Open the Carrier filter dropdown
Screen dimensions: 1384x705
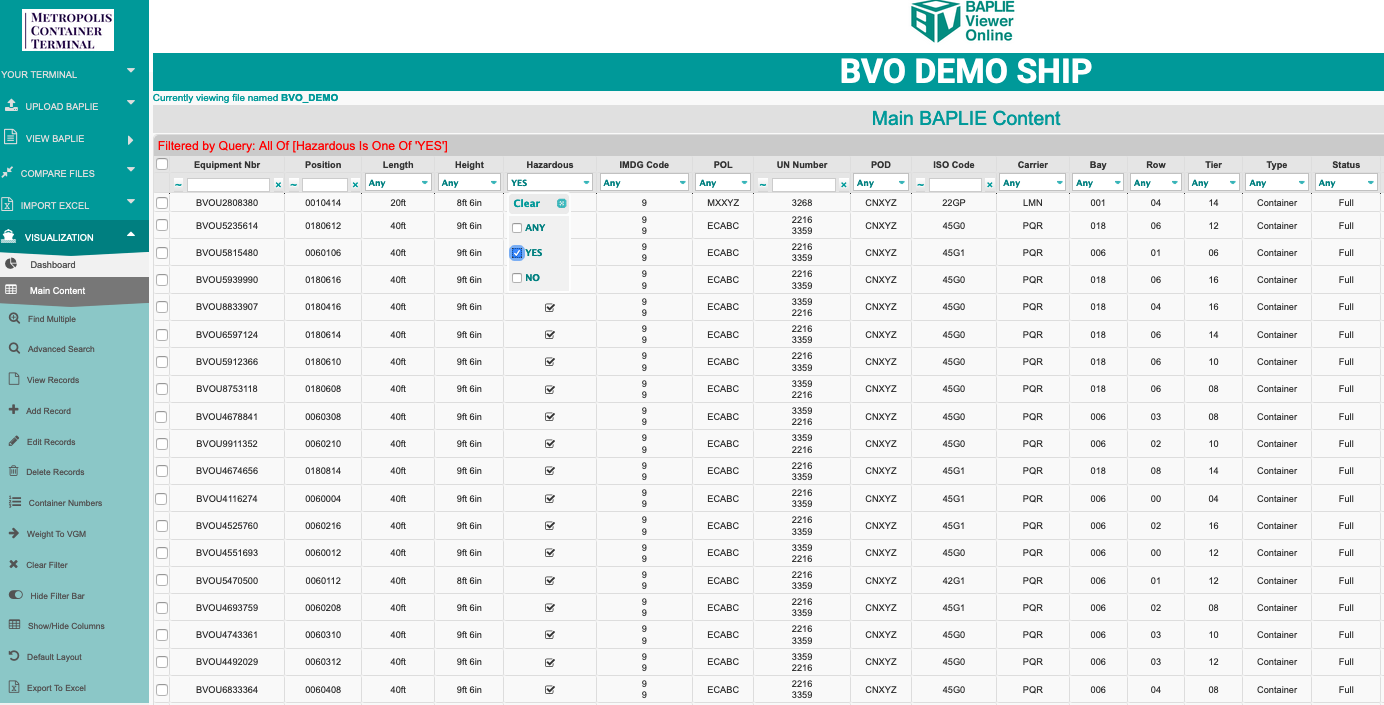(1033, 183)
